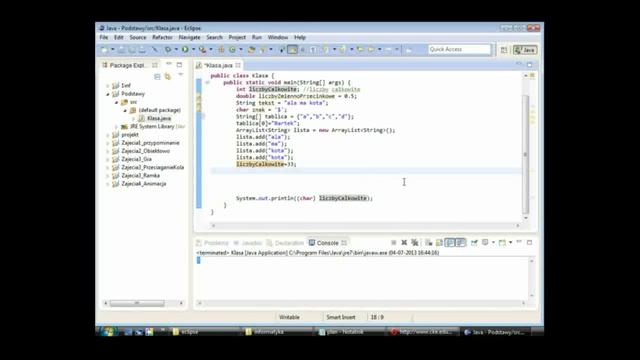The height and width of the screenshot is (360, 640).
Task: Click the Open Console icon
Action: point(502,242)
